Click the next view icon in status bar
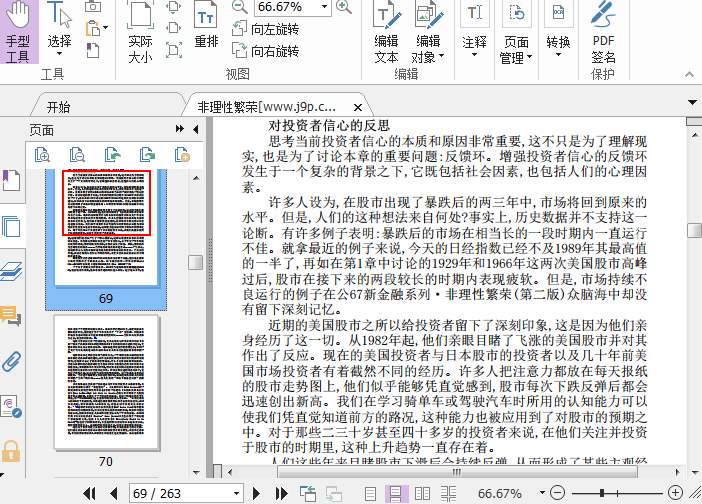Image resolution: width=702 pixels, height=504 pixels. (x=334, y=494)
